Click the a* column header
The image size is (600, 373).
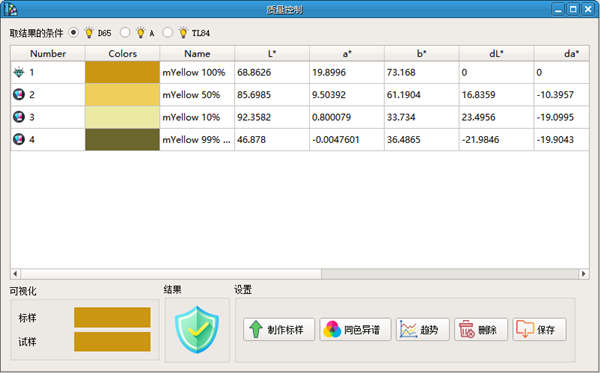[x=347, y=54]
